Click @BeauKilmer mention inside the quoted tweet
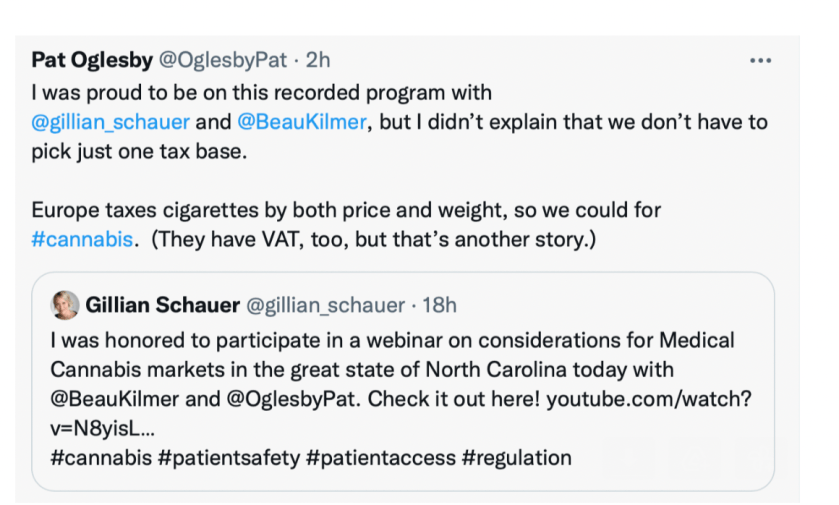 [x=114, y=399]
